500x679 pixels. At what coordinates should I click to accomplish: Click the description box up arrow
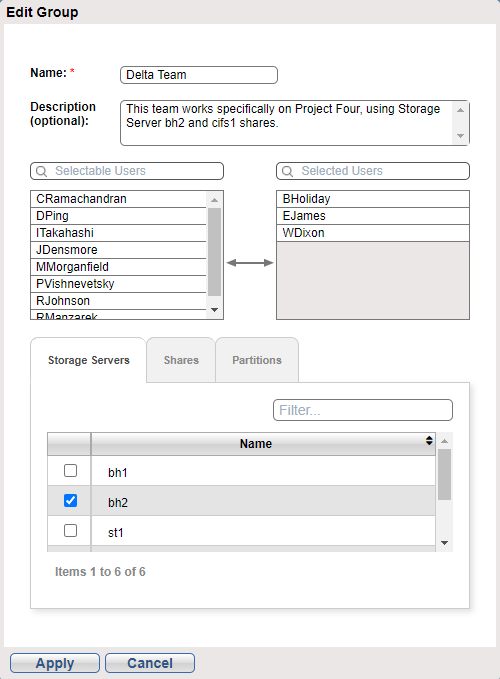pos(460,110)
